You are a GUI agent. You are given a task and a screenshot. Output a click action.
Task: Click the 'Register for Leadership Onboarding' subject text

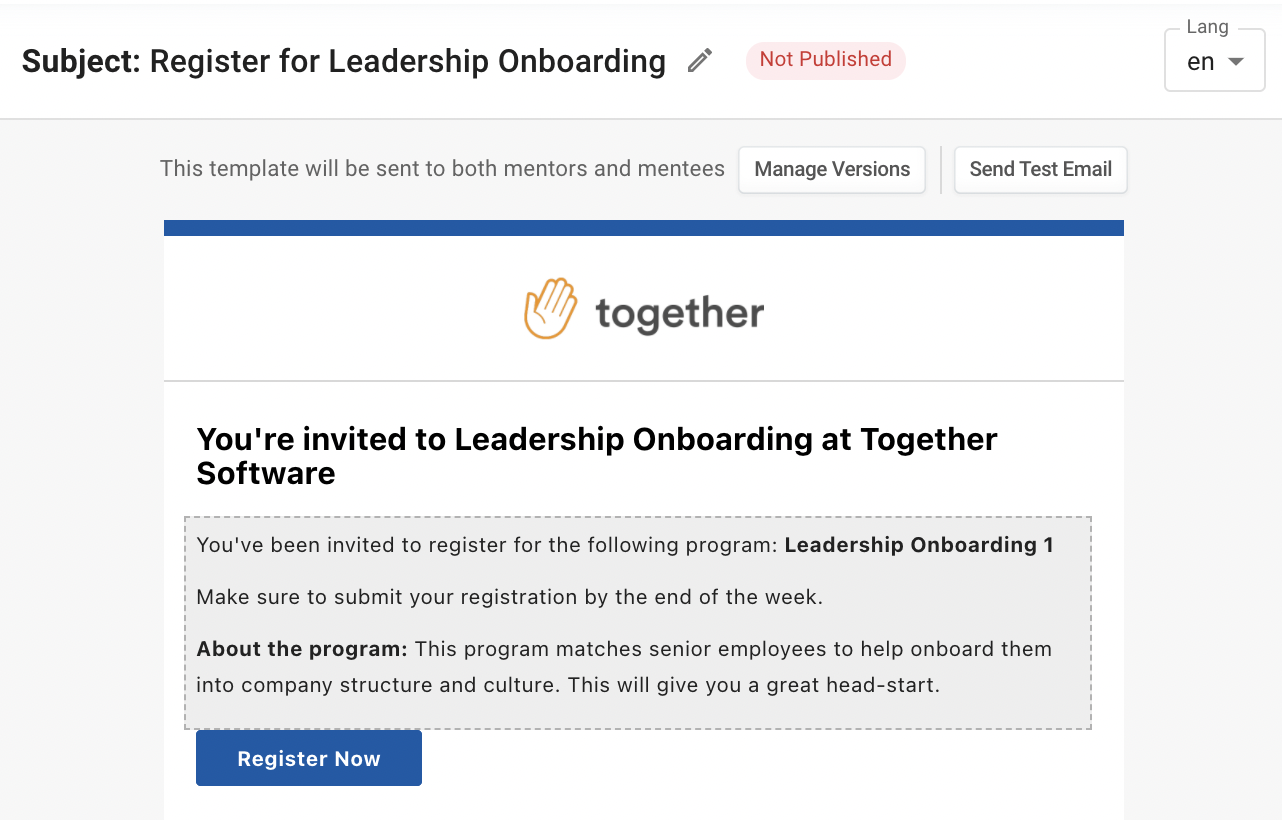coord(408,61)
